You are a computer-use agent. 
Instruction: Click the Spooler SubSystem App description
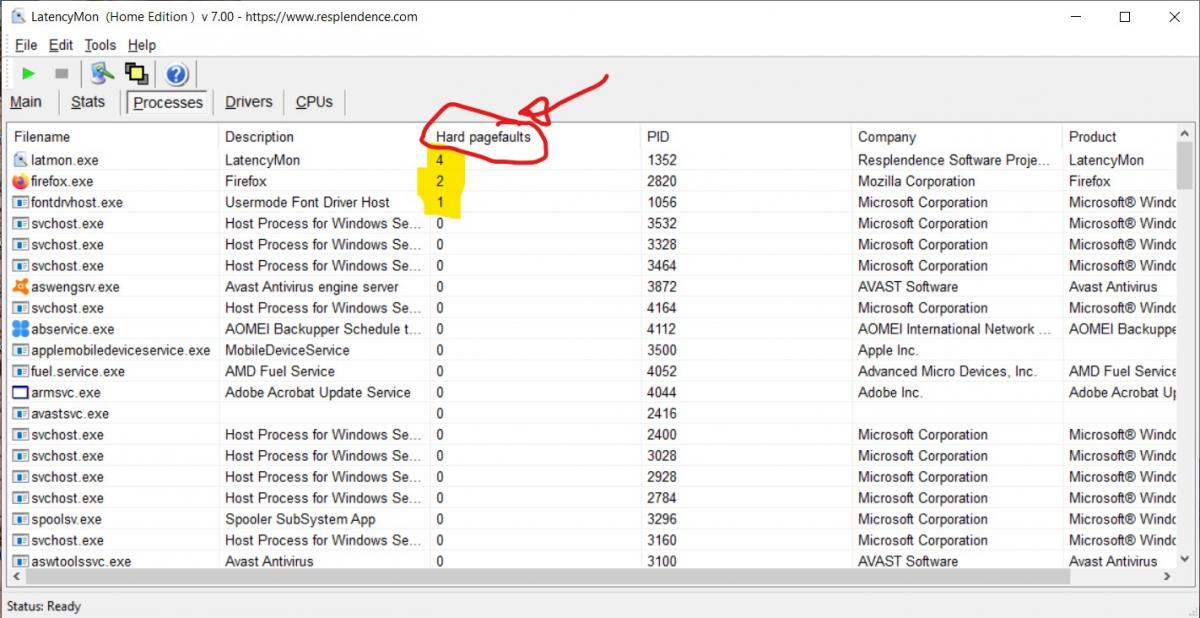(x=300, y=519)
